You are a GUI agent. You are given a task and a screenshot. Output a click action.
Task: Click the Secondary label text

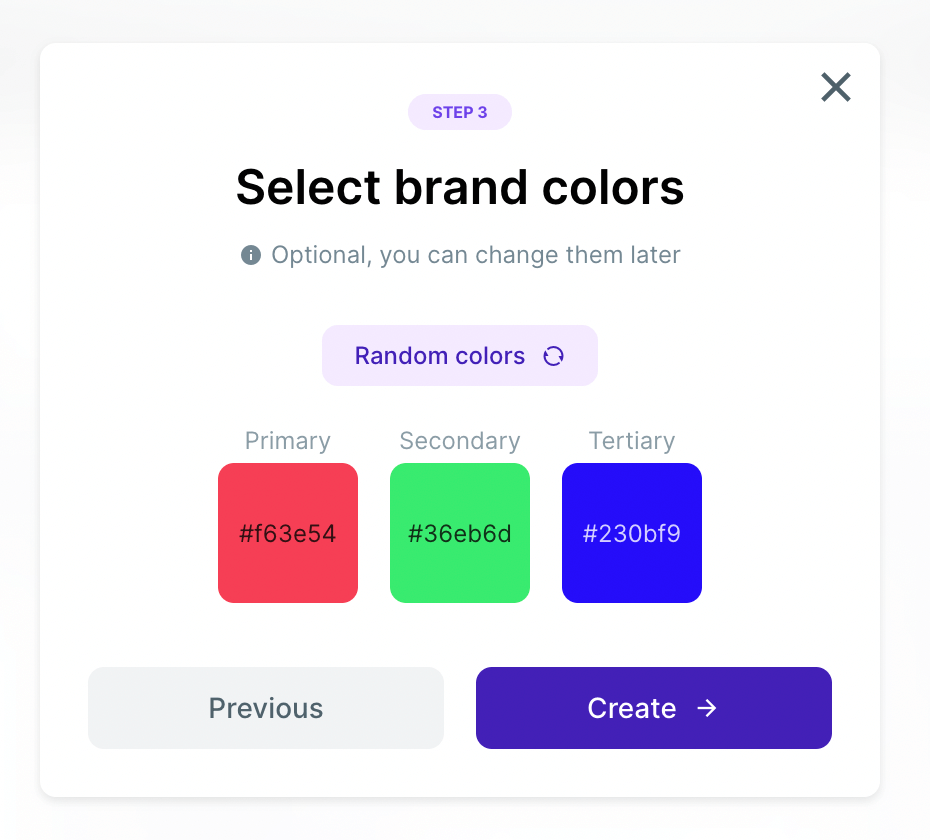point(460,441)
